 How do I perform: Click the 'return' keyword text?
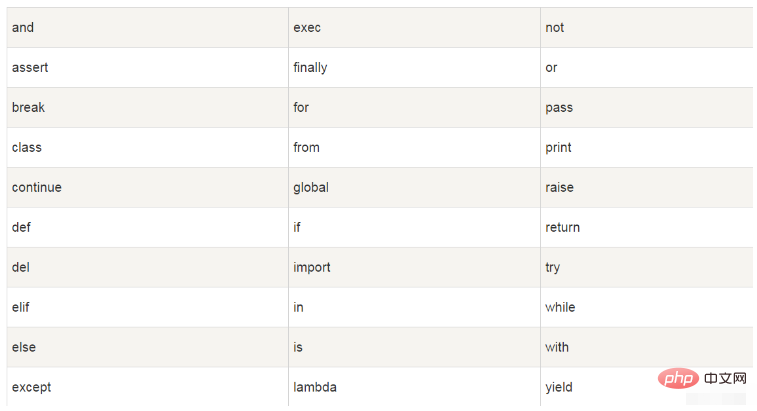[x=562, y=227]
